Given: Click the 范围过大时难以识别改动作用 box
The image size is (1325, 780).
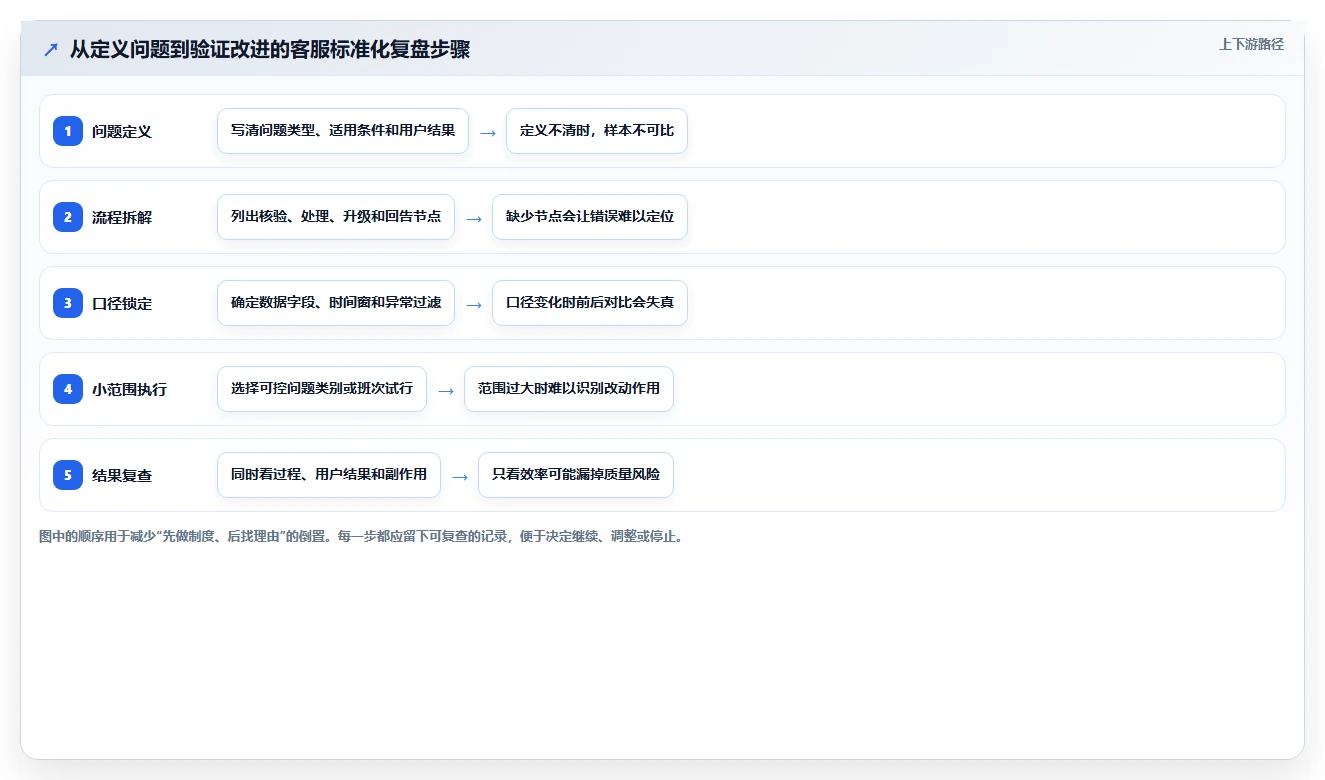Looking at the screenshot, I should point(569,389).
